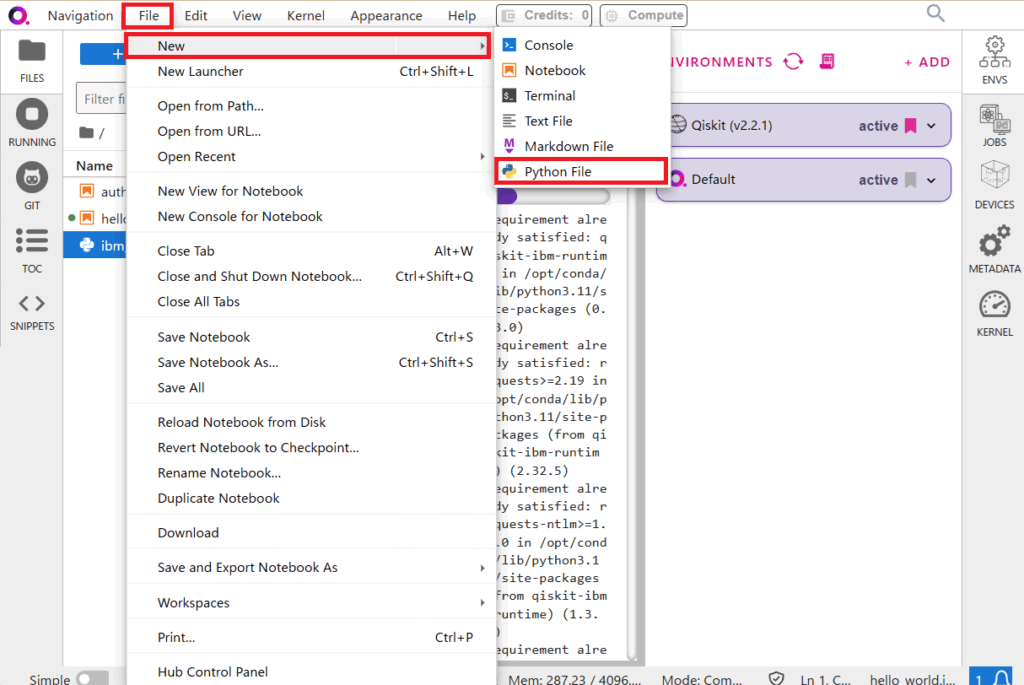Toggle the Simple mode switch
This screenshot has height=685, width=1024.
coord(92,679)
